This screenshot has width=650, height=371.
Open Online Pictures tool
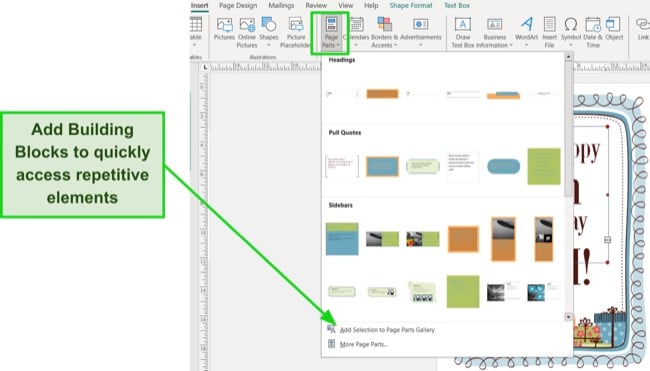click(247, 32)
